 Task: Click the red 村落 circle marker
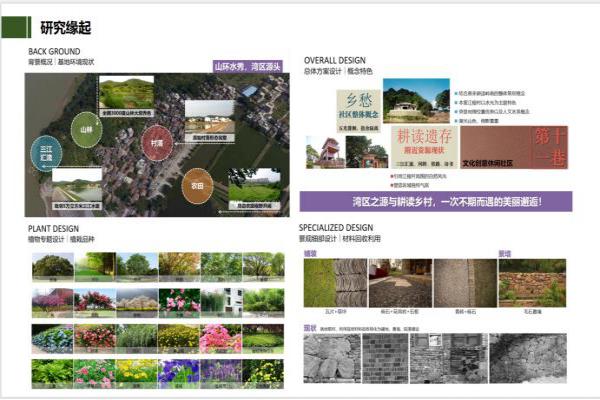tap(157, 143)
